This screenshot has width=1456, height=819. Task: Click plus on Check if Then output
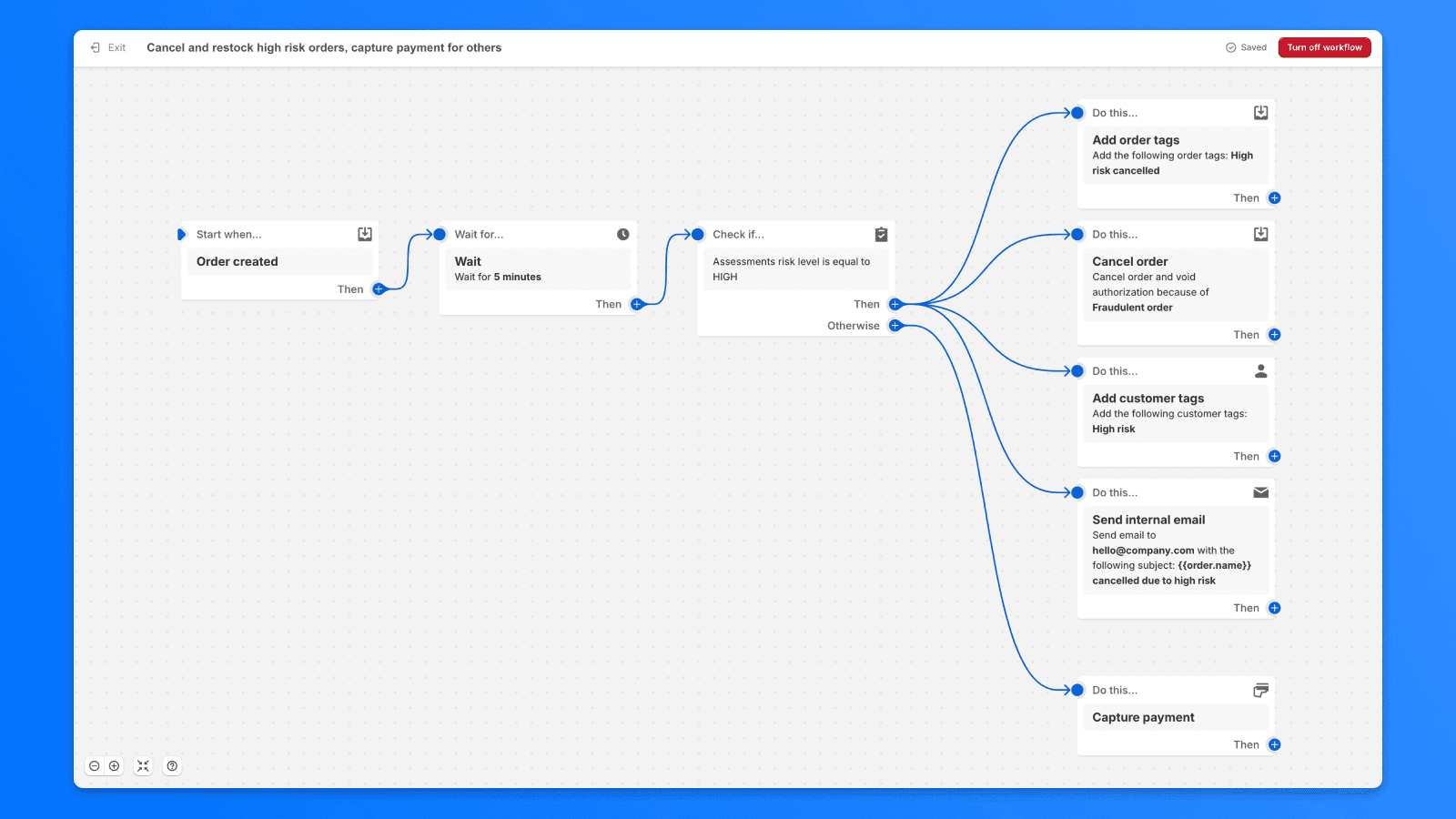[x=895, y=304]
